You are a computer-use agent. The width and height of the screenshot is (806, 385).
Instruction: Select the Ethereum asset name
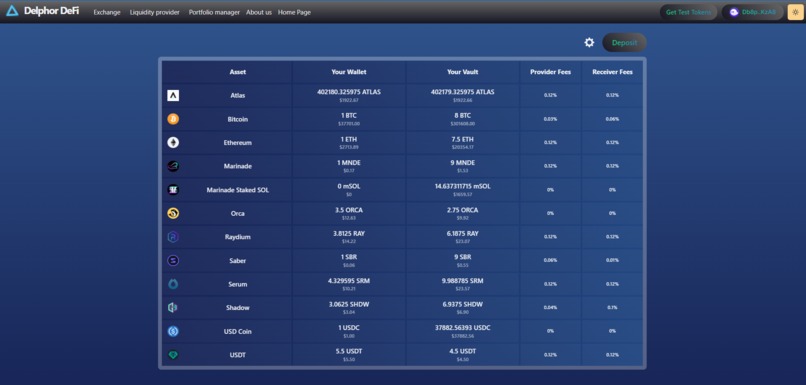tap(237, 143)
